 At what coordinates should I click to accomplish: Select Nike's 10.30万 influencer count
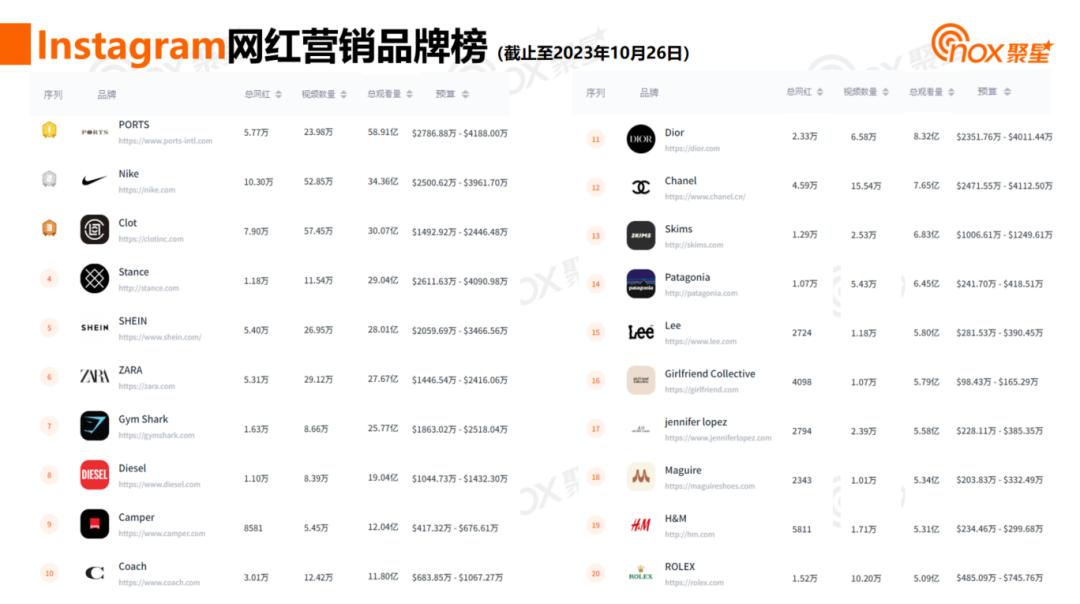258,183
